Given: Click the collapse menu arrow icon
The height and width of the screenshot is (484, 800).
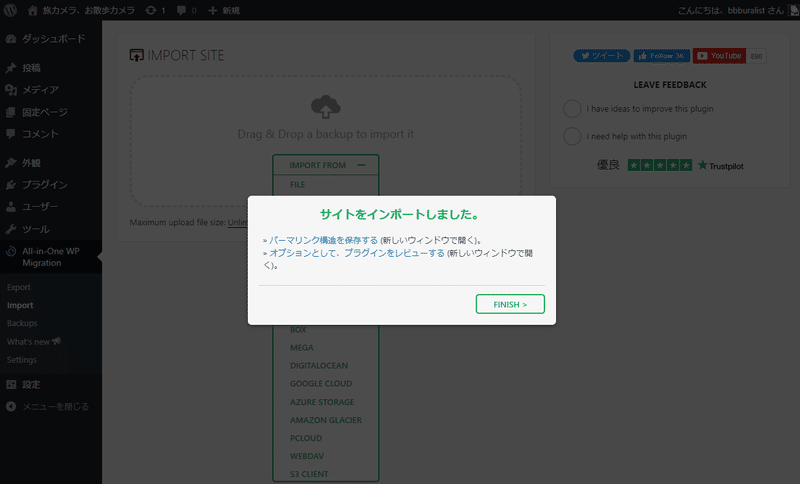Looking at the screenshot, I should point(11,406).
